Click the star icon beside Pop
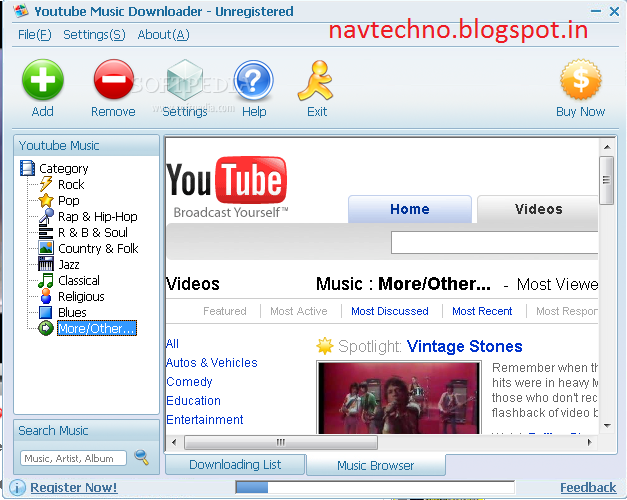The height and width of the screenshot is (500, 627). [46, 200]
